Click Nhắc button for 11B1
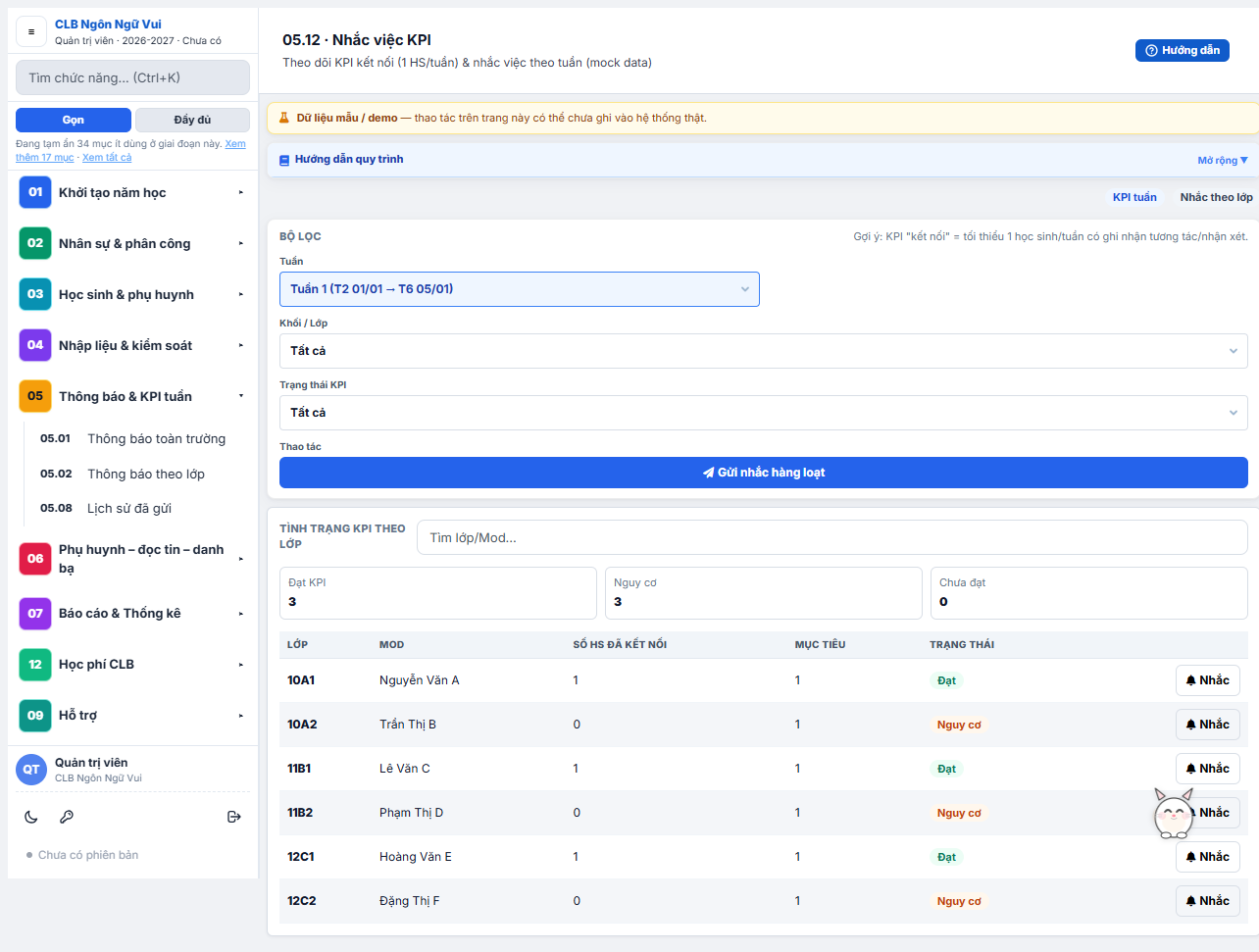 click(x=1208, y=769)
